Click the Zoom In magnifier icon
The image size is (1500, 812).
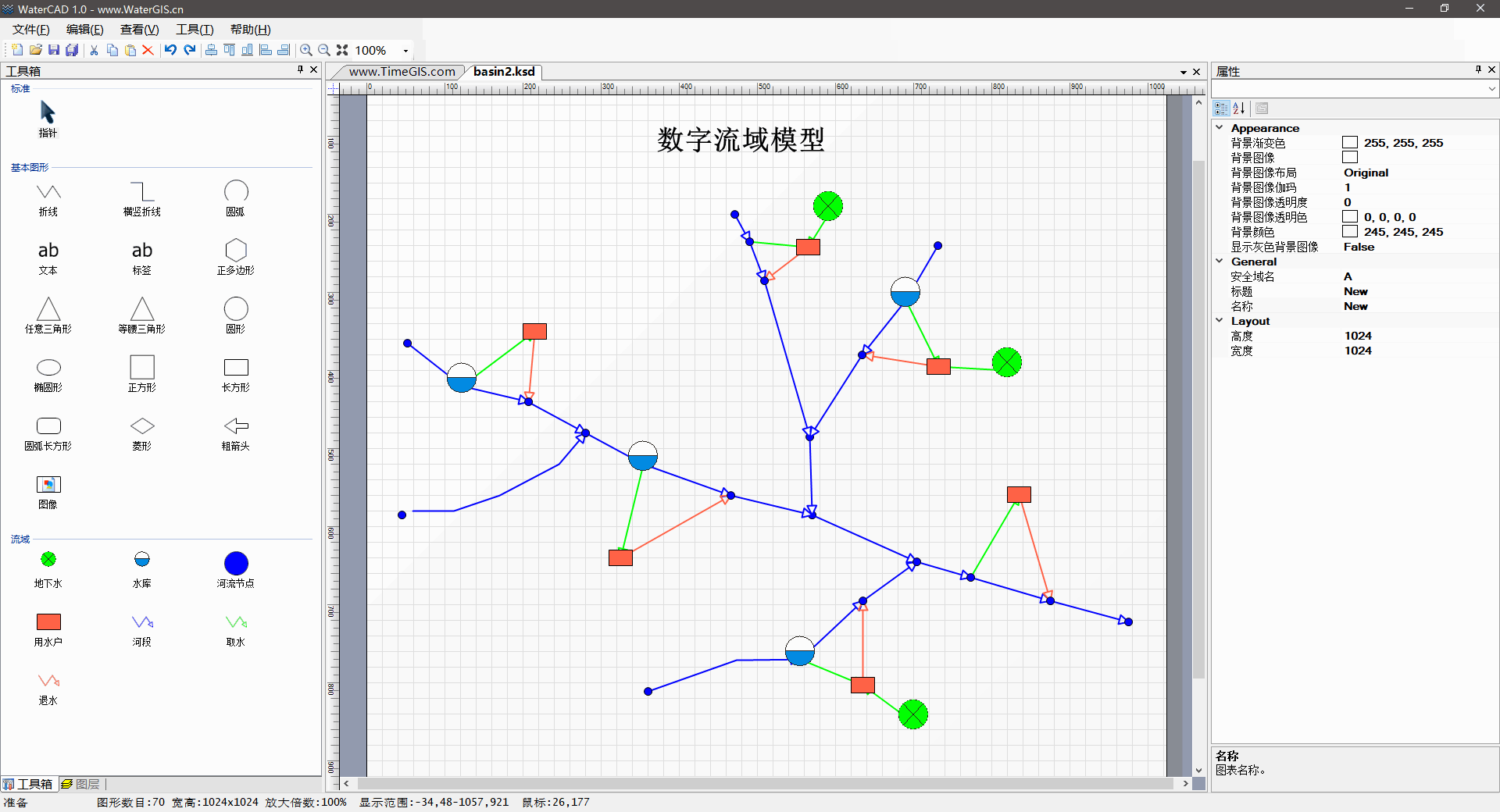[306, 50]
